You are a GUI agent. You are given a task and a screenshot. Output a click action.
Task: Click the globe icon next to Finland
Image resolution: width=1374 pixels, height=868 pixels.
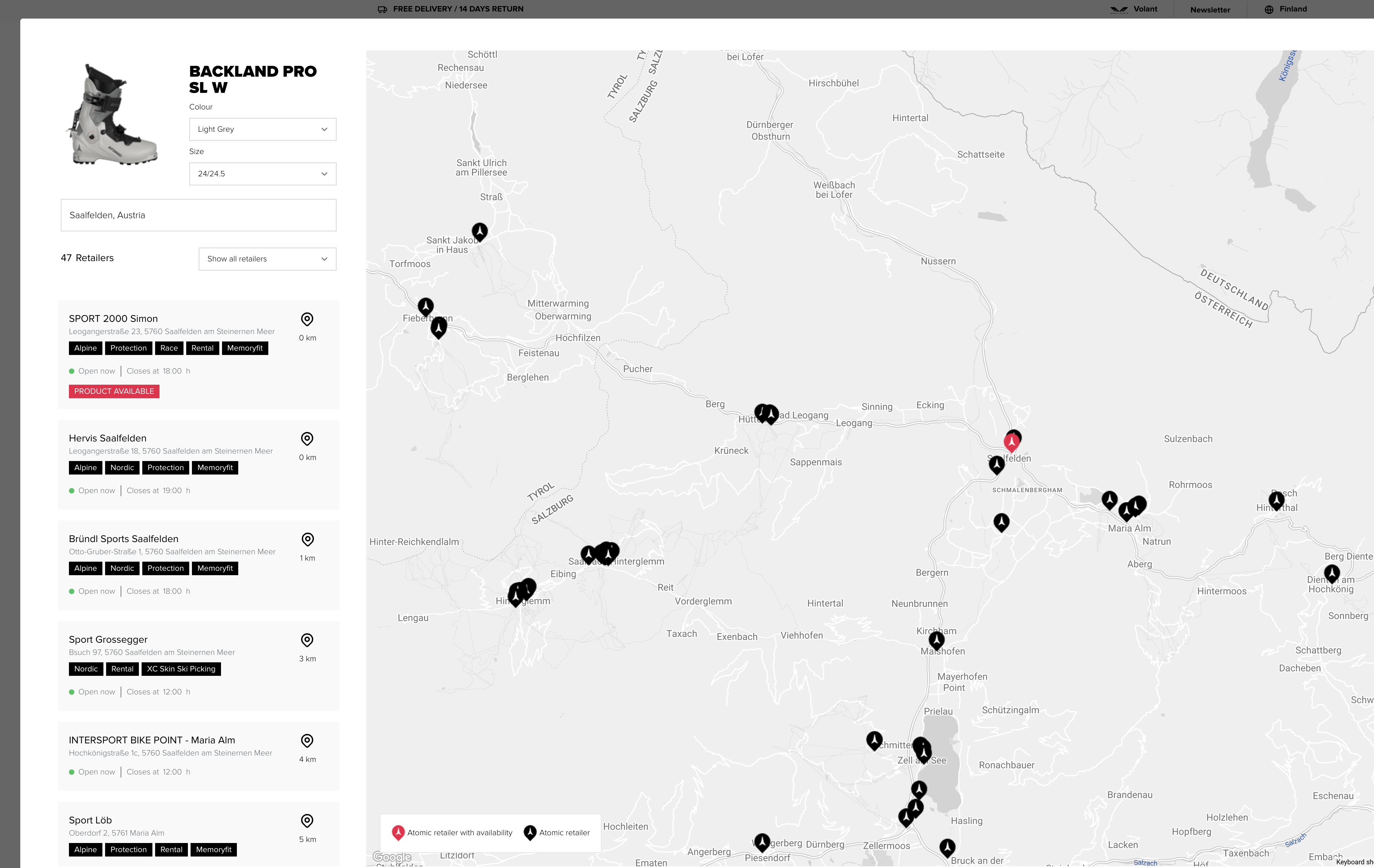[1269, 9]
